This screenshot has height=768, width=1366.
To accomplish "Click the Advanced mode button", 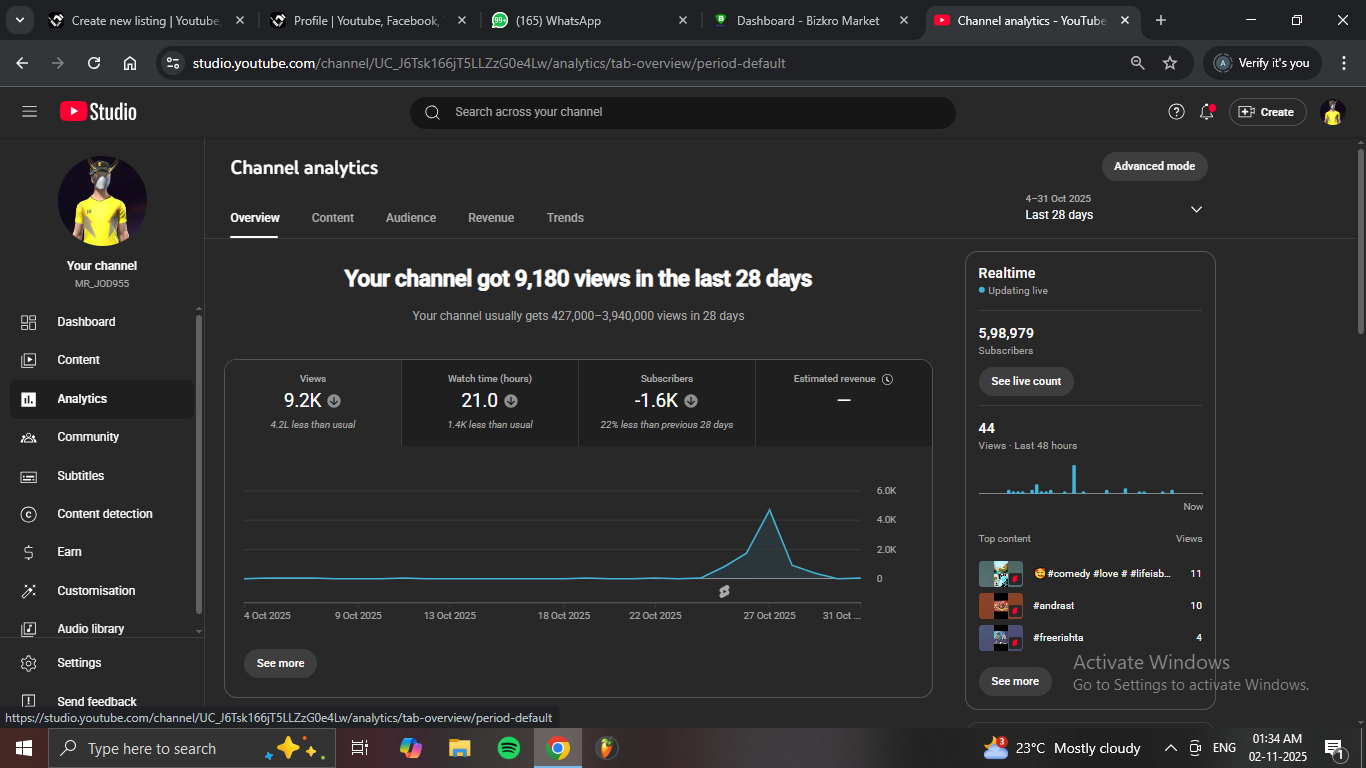I will [x=1154, y=166].
